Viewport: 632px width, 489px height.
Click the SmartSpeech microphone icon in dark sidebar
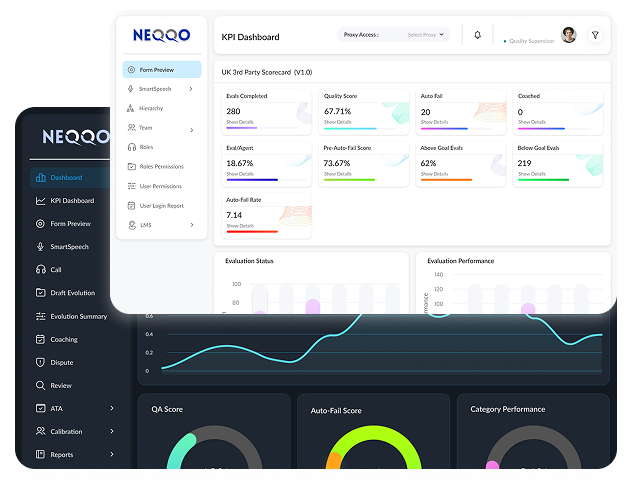40,246
